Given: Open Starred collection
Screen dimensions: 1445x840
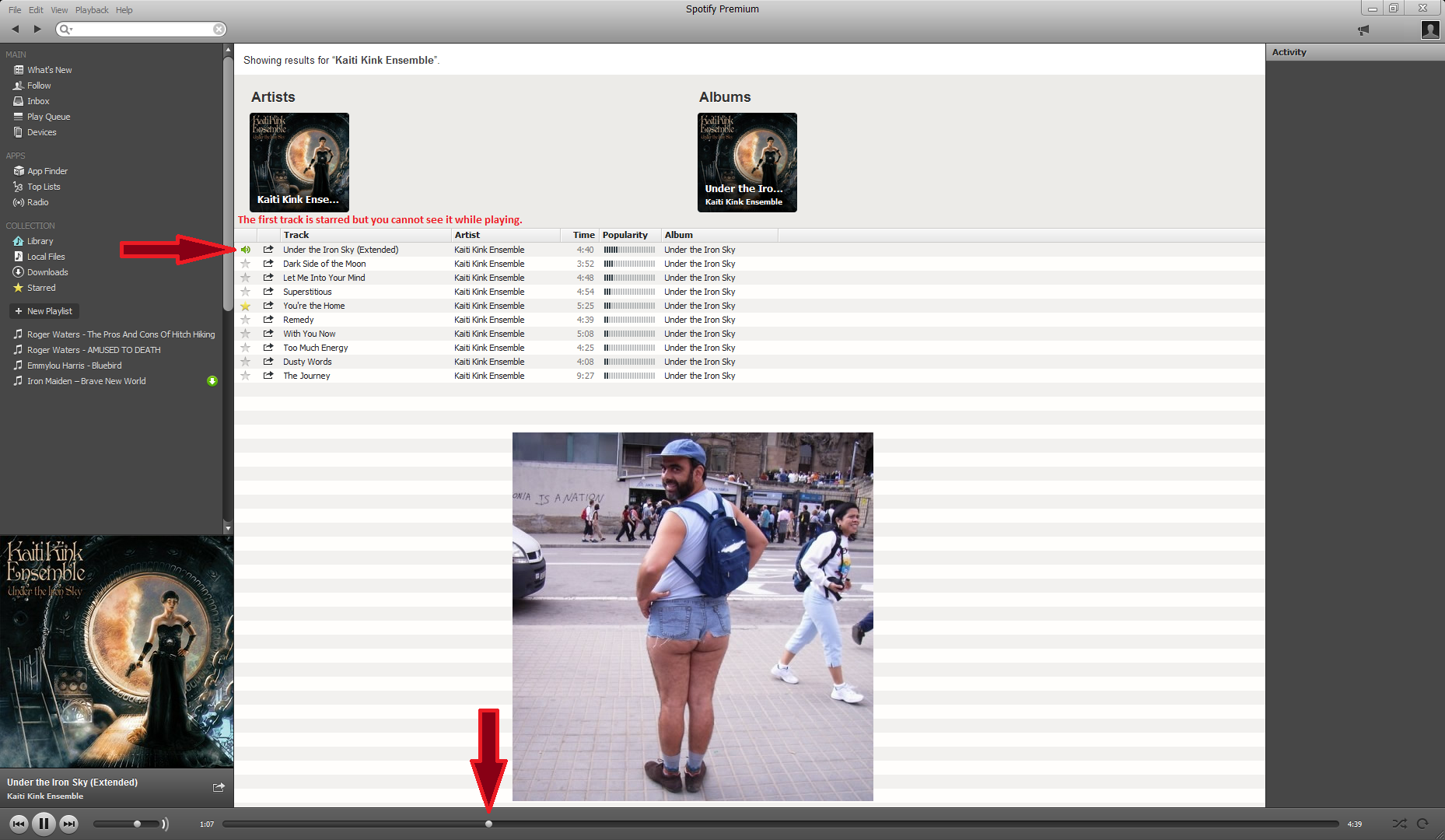Looking at the screenshot, I should 41,288.
